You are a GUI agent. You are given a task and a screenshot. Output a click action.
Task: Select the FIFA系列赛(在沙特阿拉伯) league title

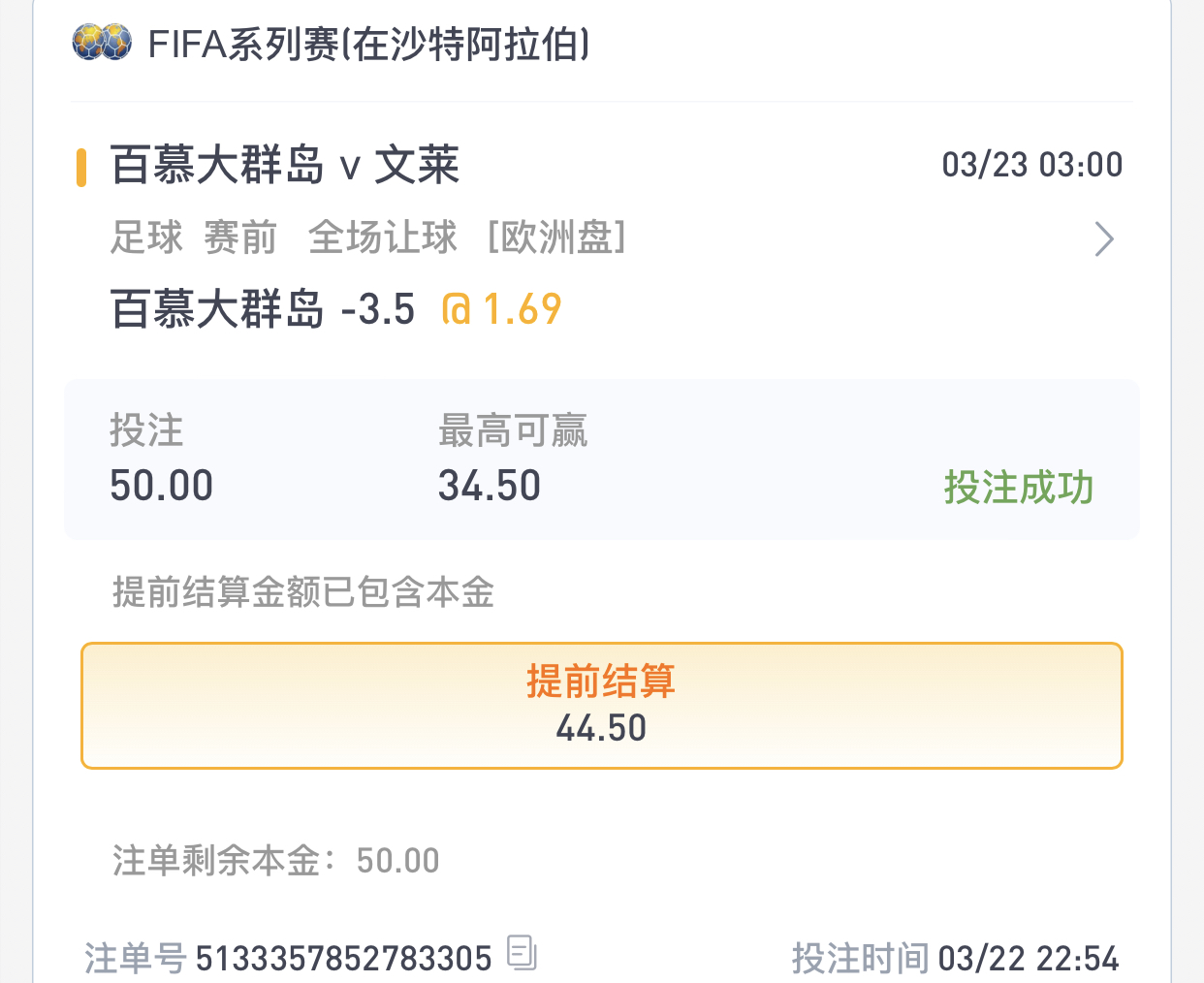[368, 45]
